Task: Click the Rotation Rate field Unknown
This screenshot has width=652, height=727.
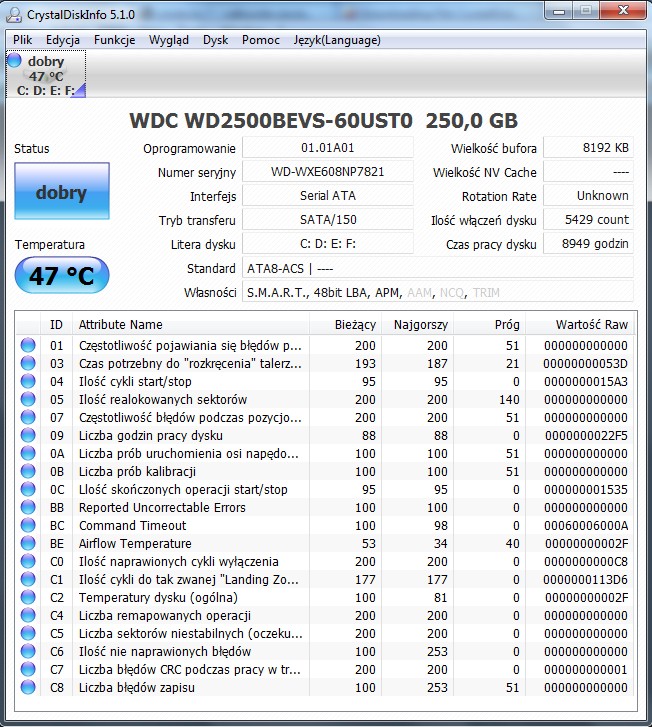Action: tap(588, 196)
